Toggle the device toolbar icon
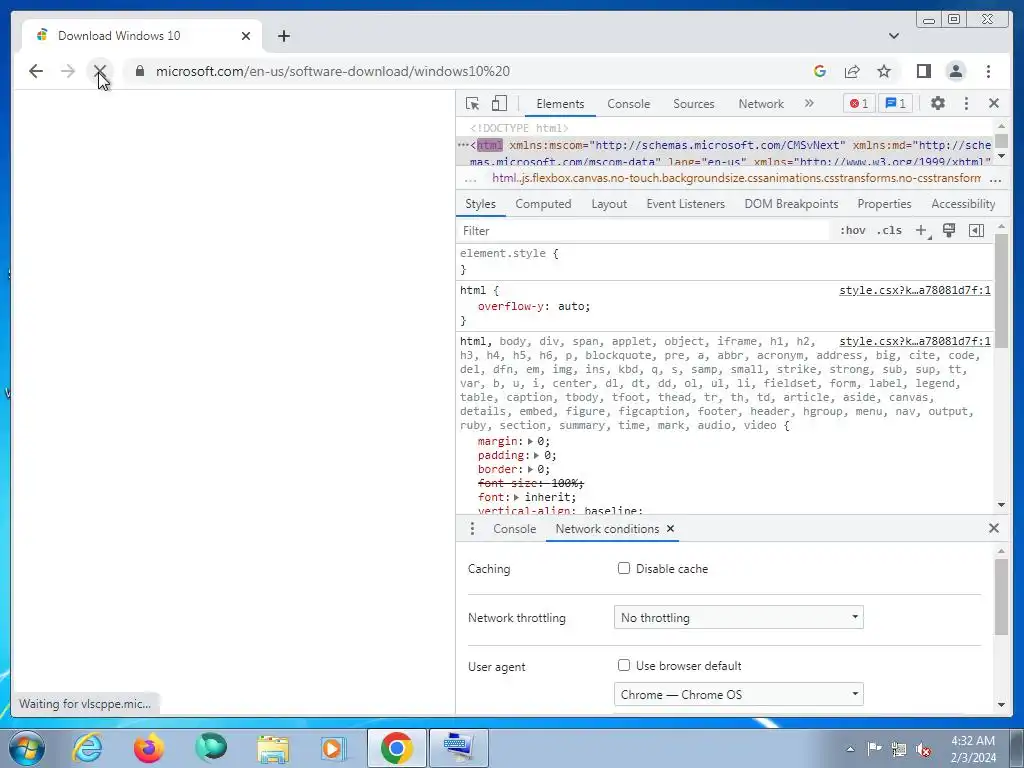 [x=499, y=103]
